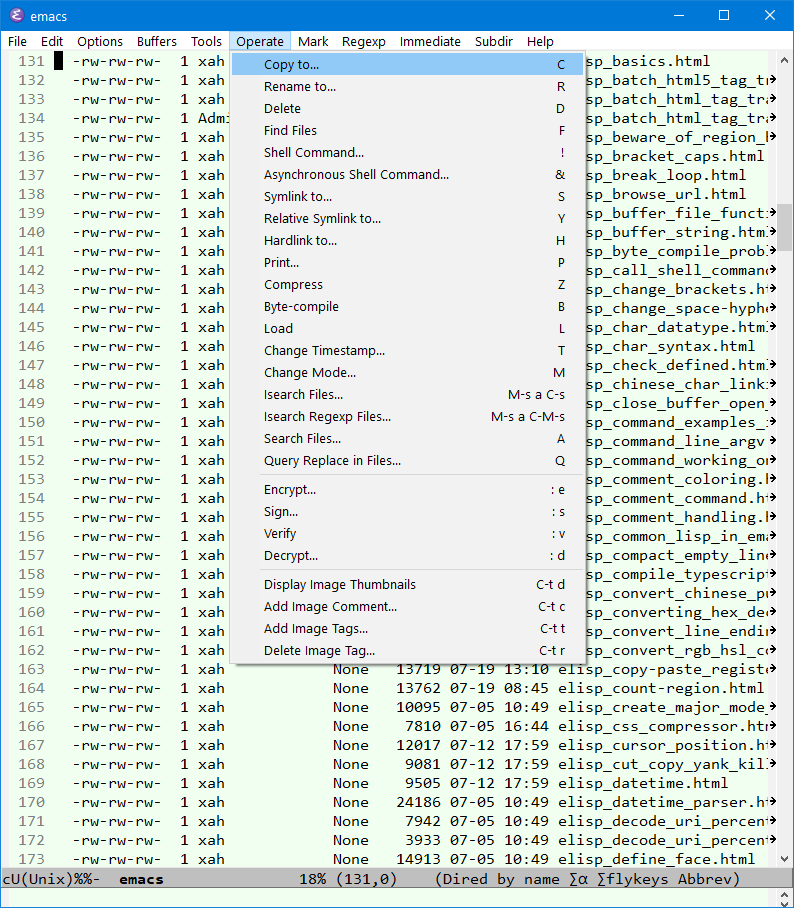794x908 pixels.
Task: Select Byte-compile menu entry
Action: tap(407, 306)
